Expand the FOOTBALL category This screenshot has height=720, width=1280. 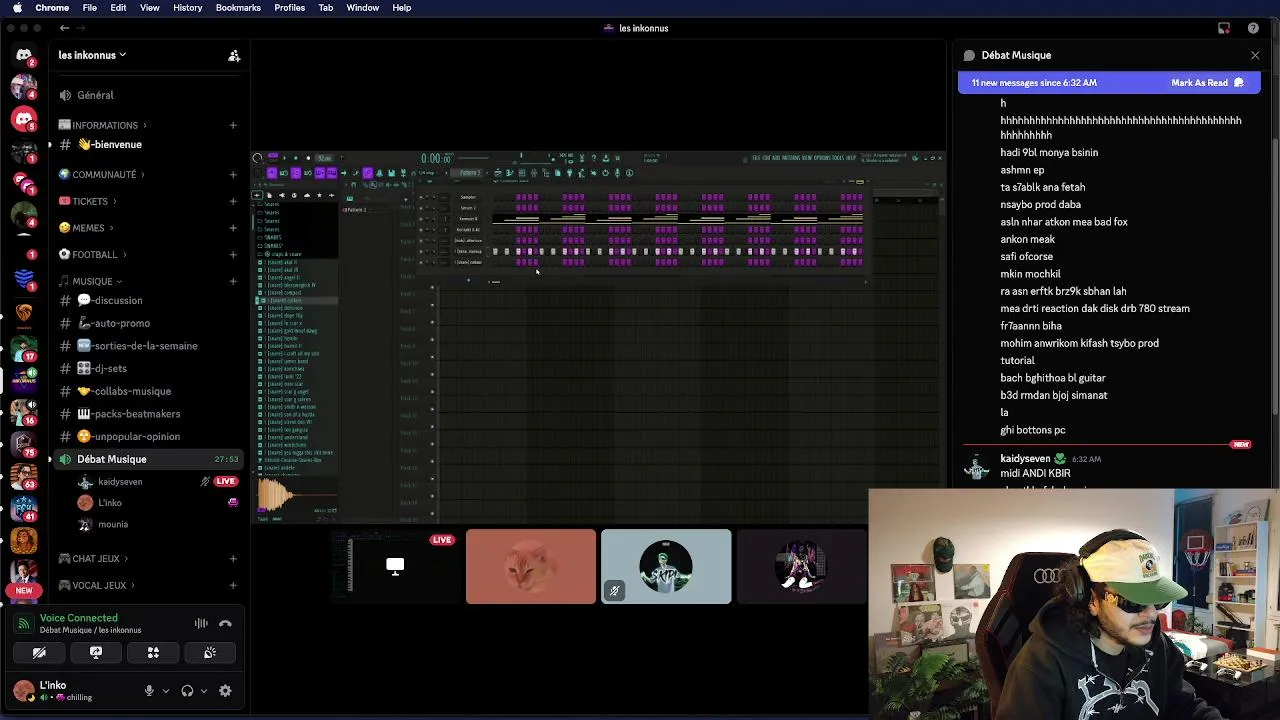[94, 254]
